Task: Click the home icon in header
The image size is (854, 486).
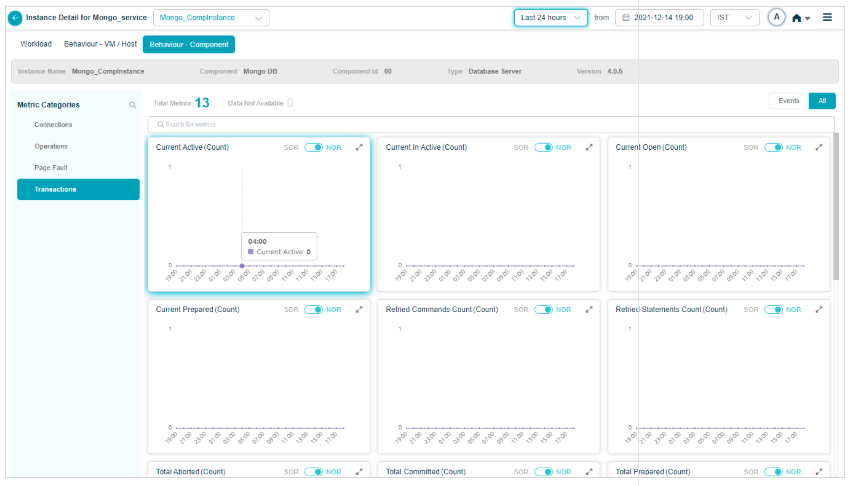Action: tap(797, 18)
